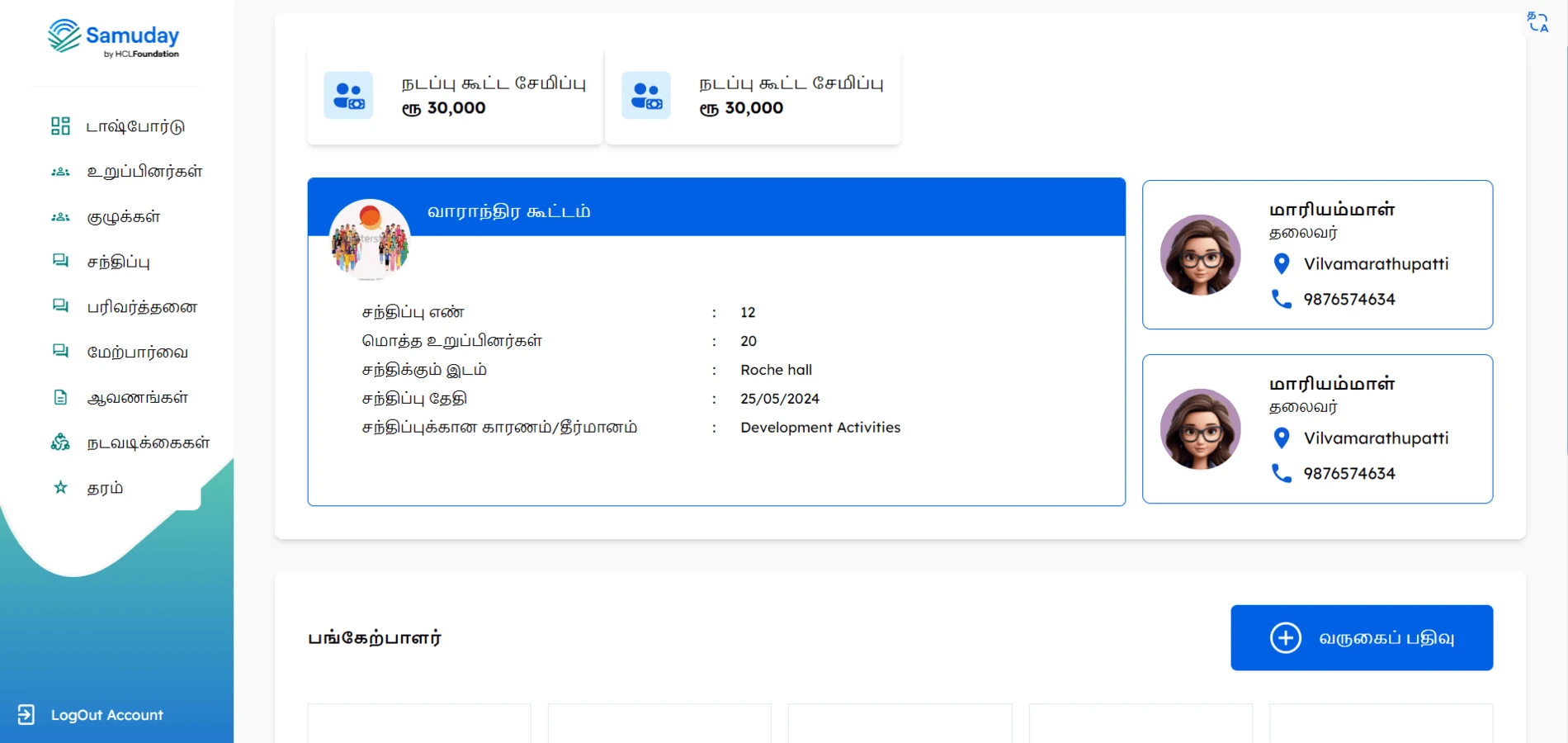Click the Samuday logo
The image size is (1568, 743).
(x=114, y=39)
